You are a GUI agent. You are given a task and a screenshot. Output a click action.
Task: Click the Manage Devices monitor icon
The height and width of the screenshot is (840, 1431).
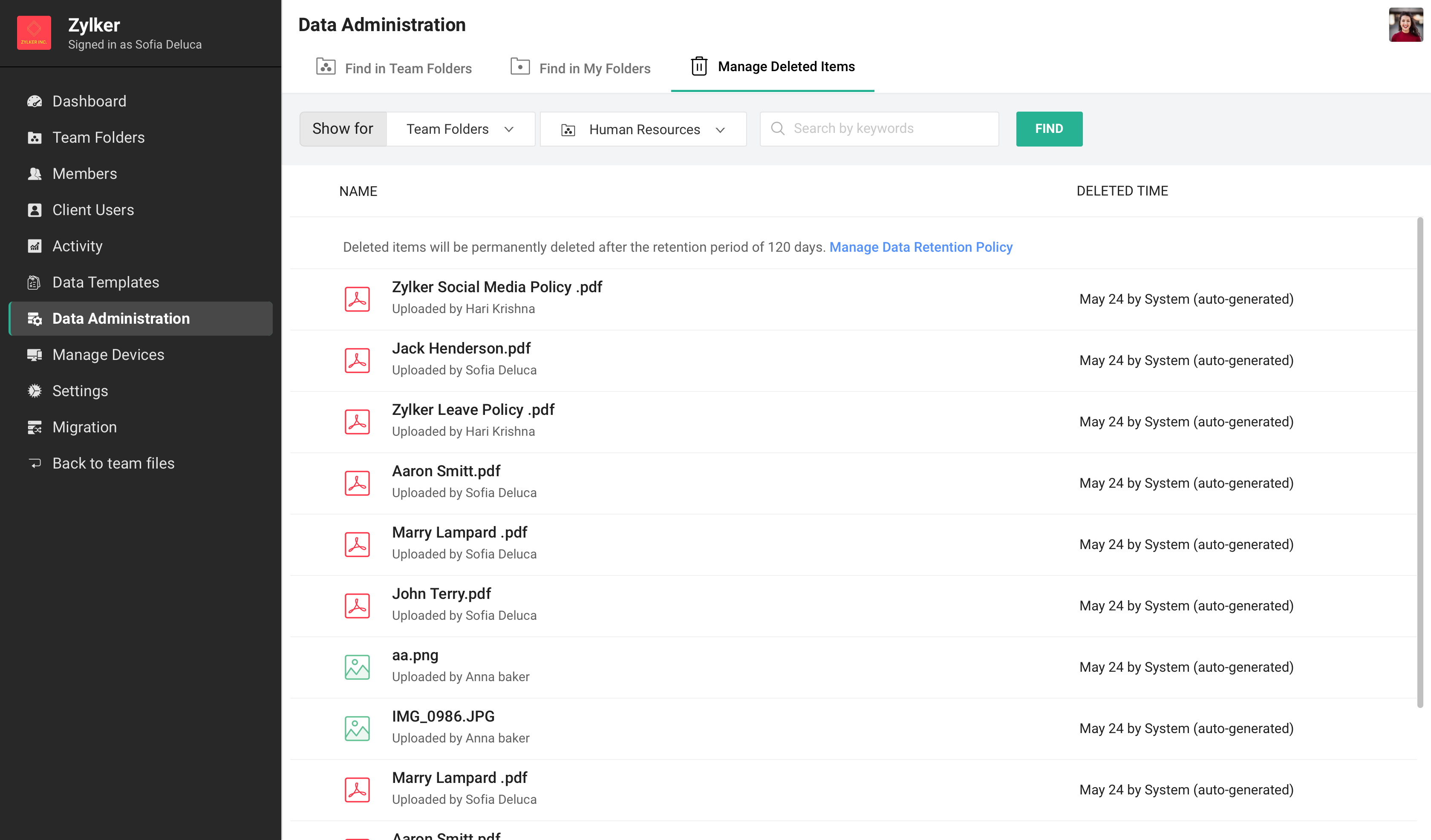tap(35, 355)
